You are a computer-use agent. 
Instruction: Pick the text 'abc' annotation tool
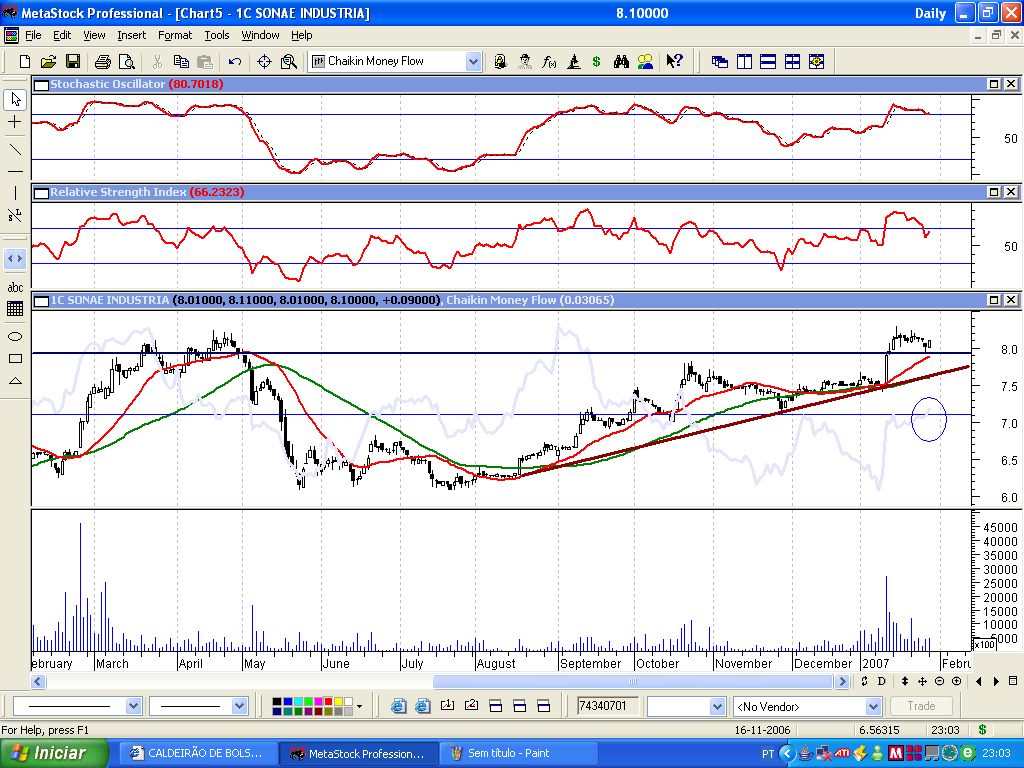coord(15,287)
